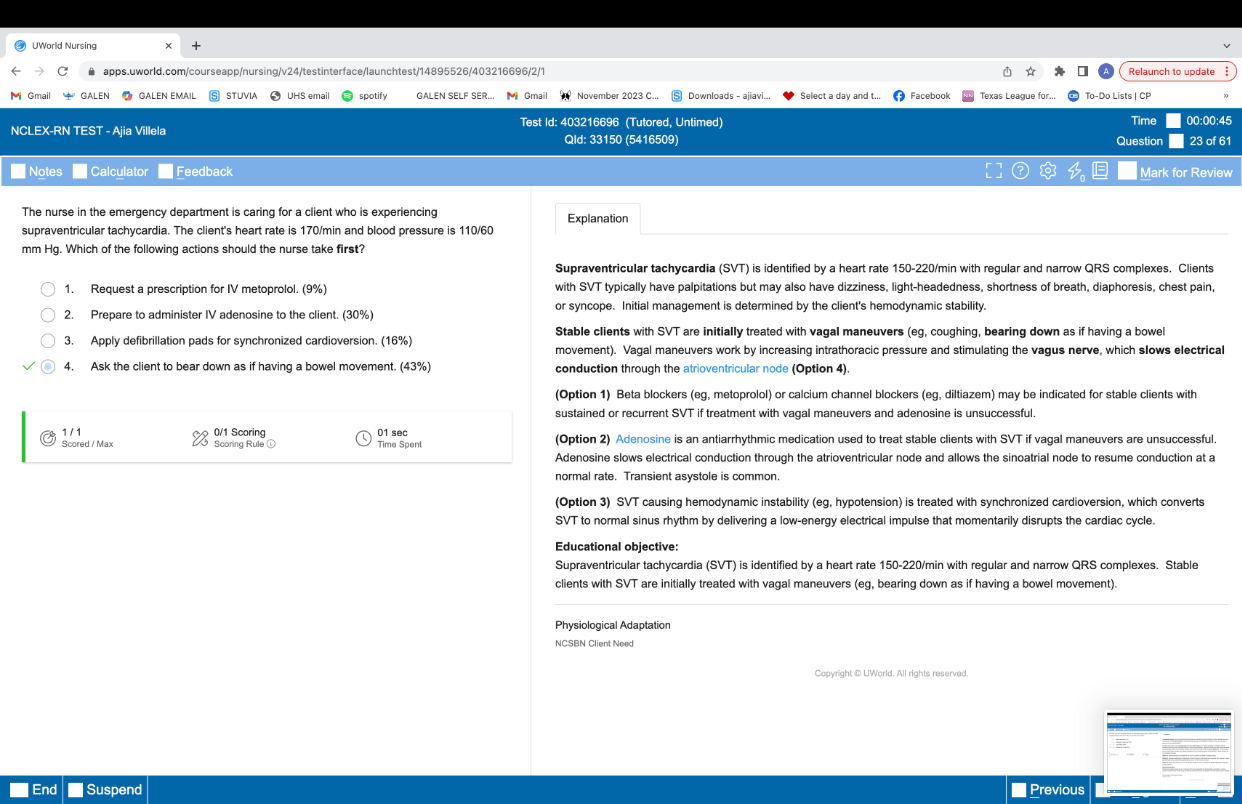Click the Suspend button
This screenshot has width=1242, height=804.
coord(105,789)
